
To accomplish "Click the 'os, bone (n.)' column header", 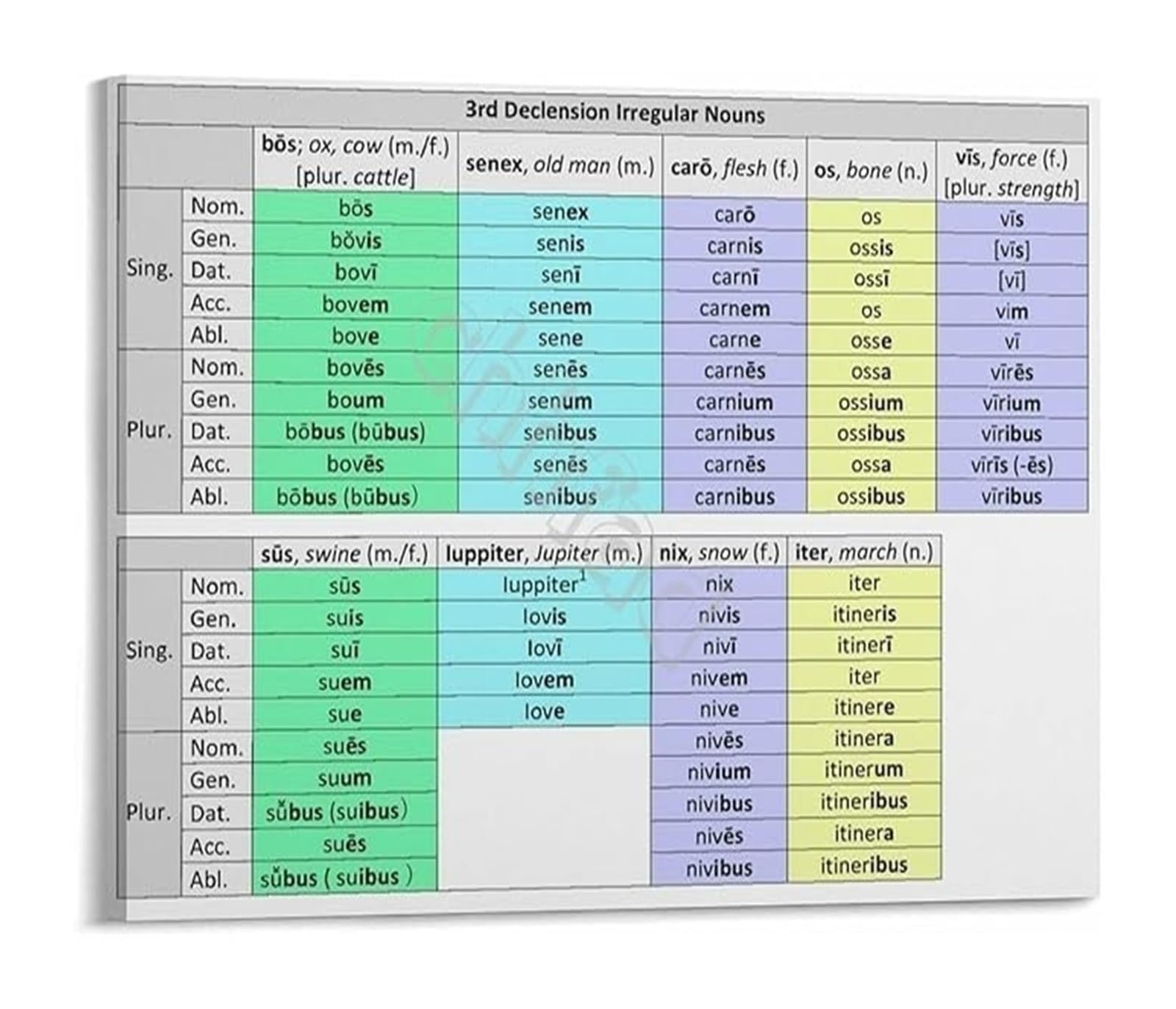I will tap(871, 170).
